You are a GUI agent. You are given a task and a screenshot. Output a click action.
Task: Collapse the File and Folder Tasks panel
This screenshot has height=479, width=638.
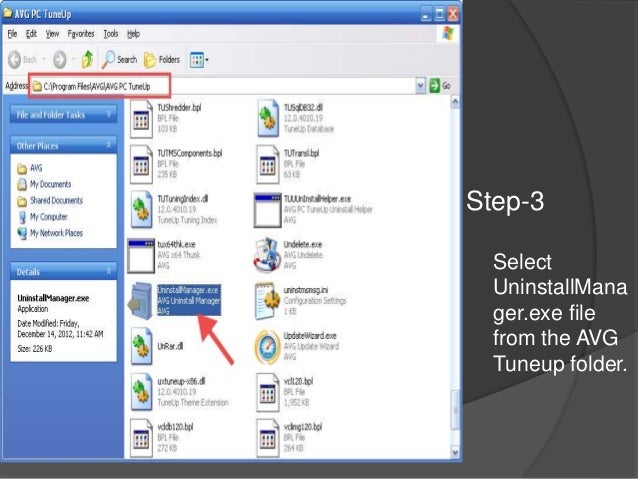coord(109,114)
